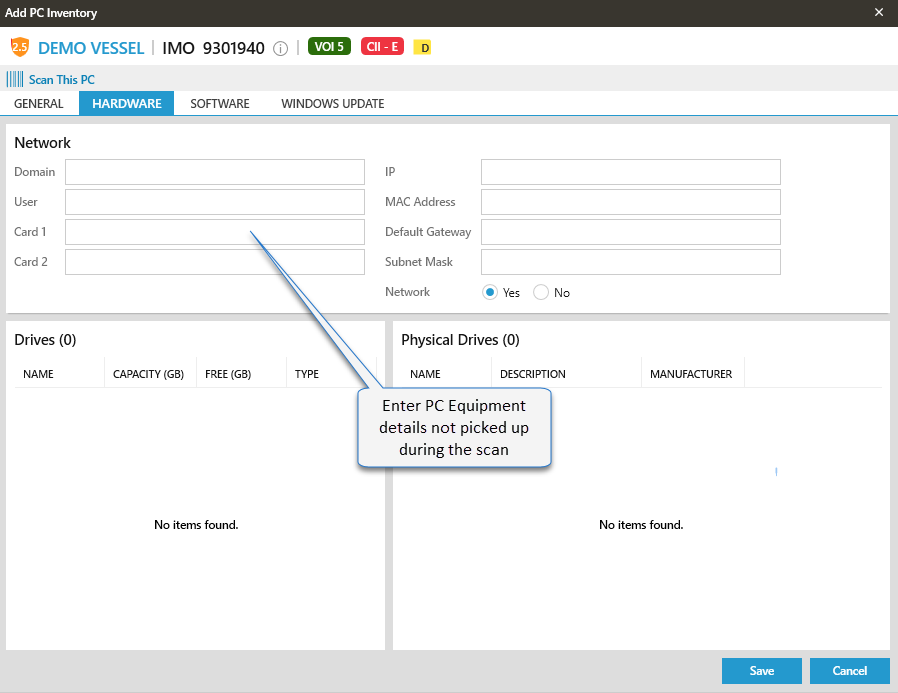Save the PC inventory
This screenshot has height=693, width=898.
pyautogui.click(x=762, y=671)
